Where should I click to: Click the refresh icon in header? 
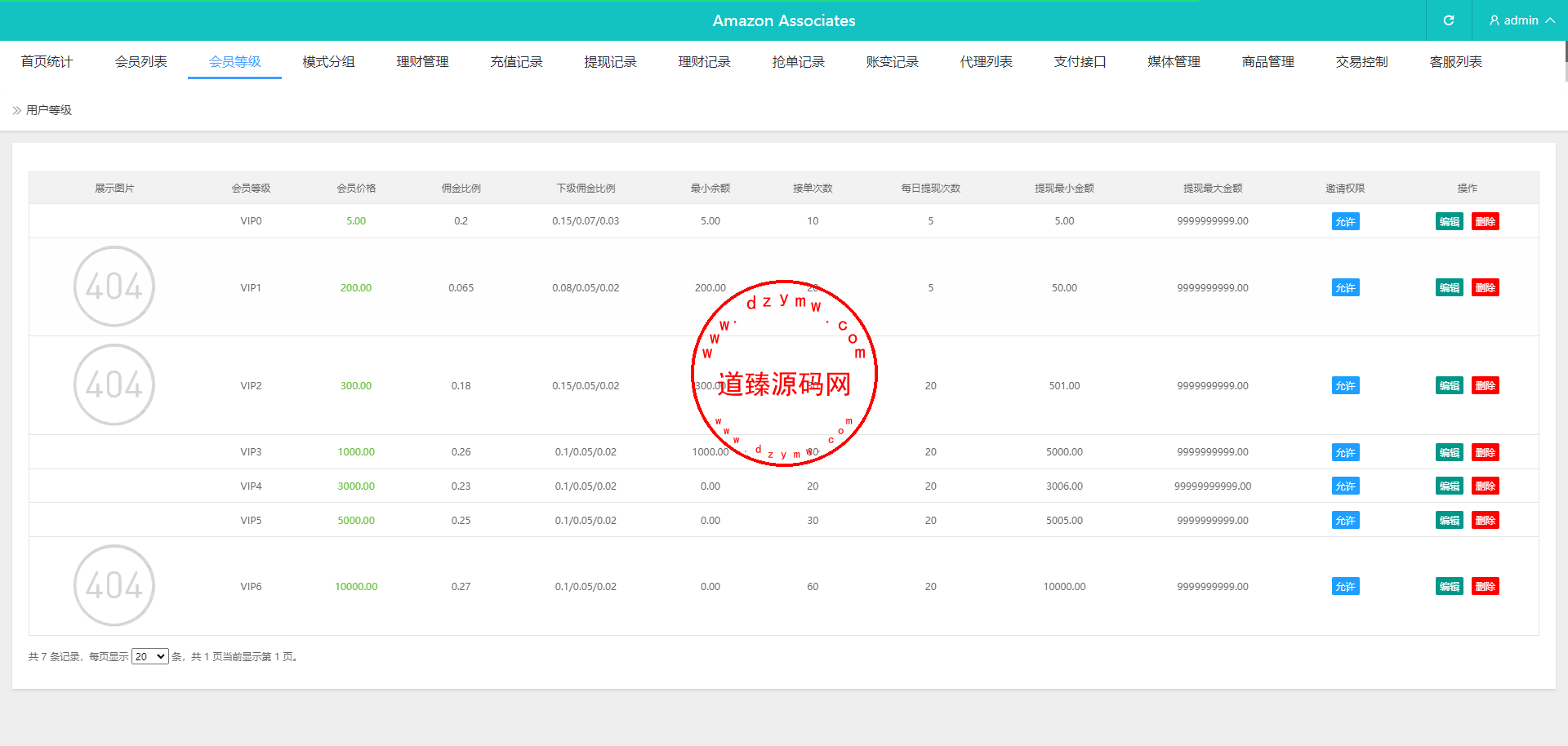1449,20
